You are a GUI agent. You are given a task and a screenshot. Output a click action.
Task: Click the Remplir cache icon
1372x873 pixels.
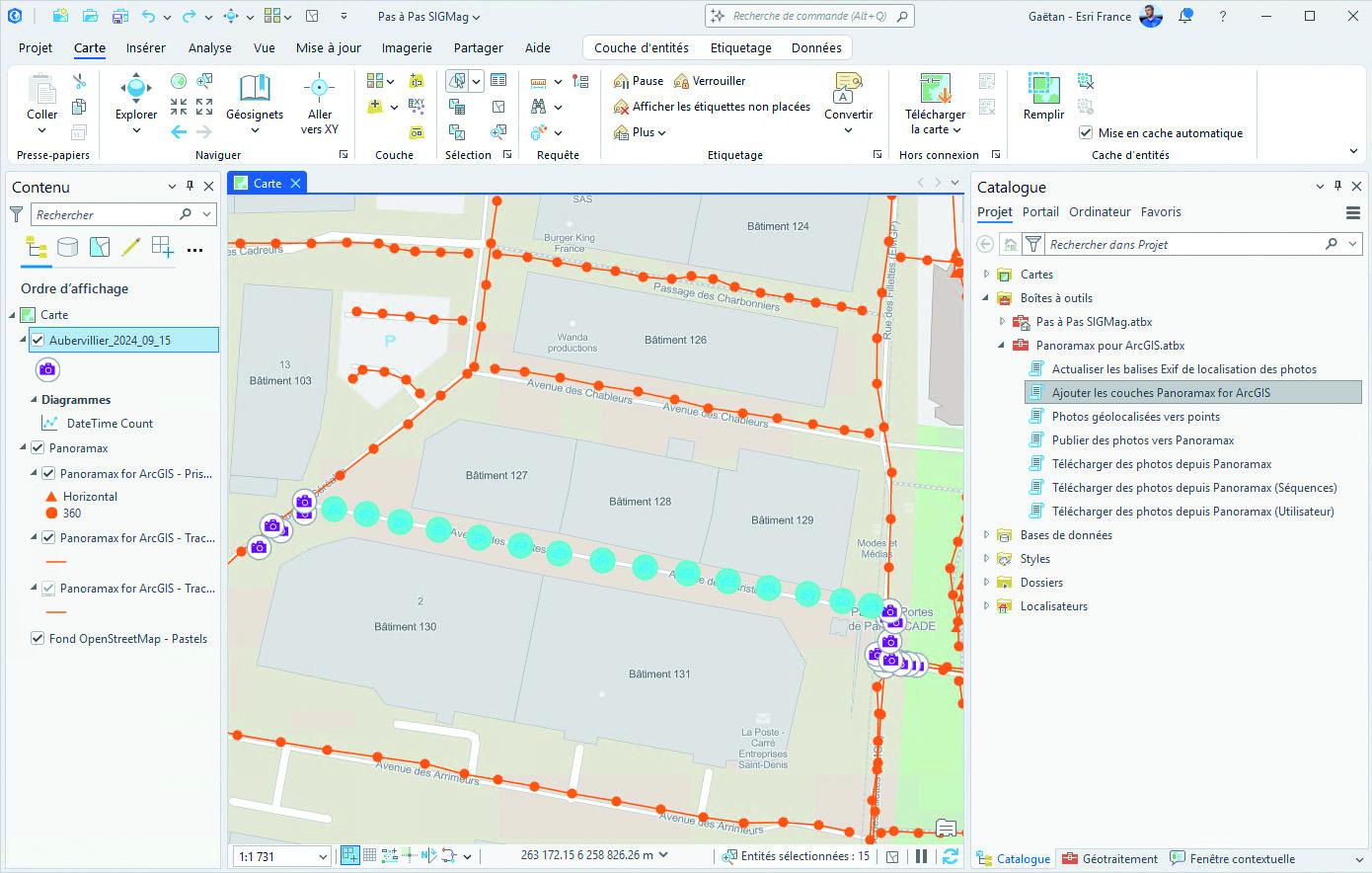coord(1043,88)
